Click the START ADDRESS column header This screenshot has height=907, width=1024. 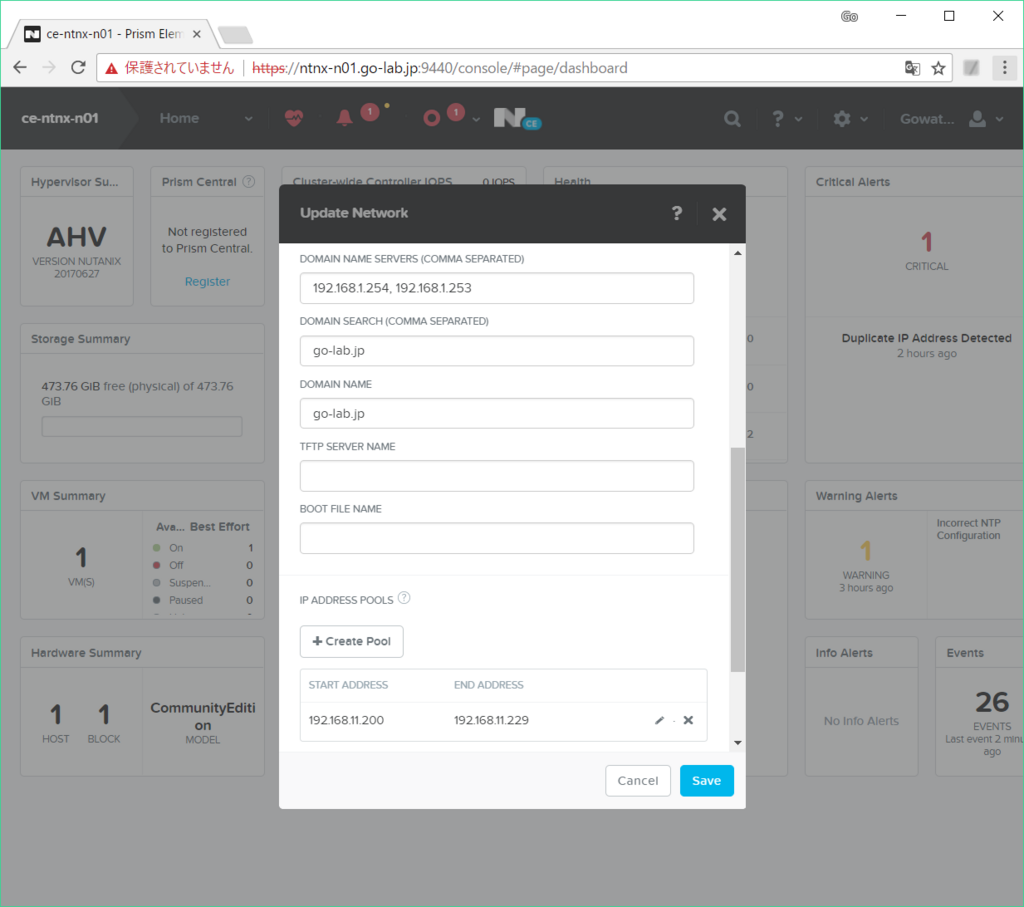point(348,685)
